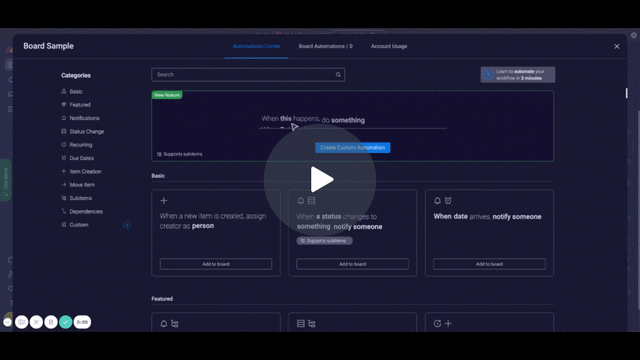
Task: Switch to Board Automations tab
Action: click(x=325, y=46)
